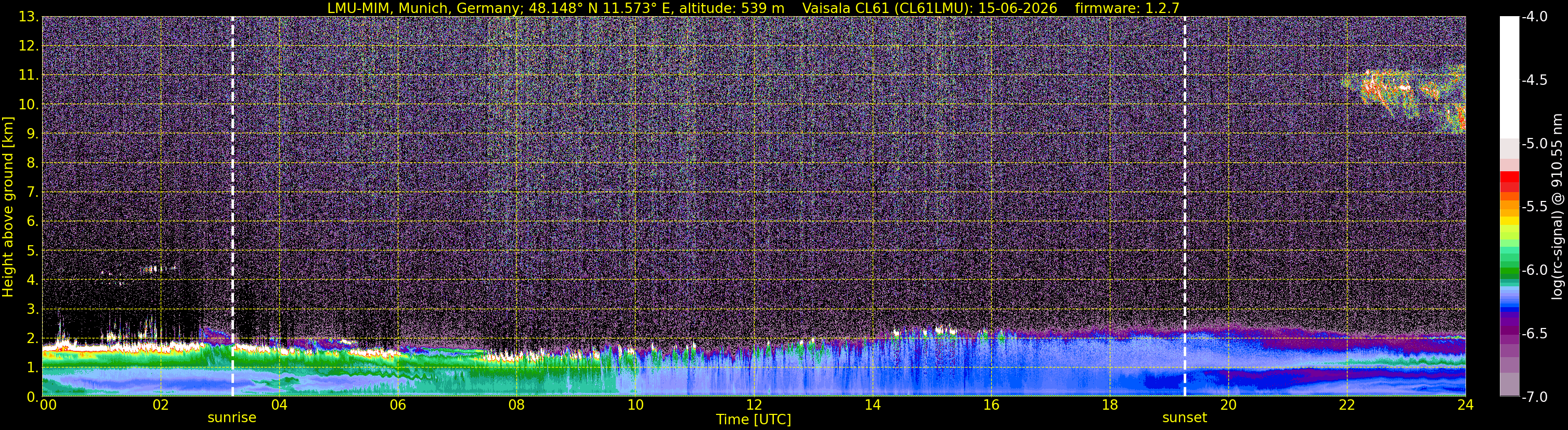Click the 'Height above ground [km]' axis label

pos(8,207)
